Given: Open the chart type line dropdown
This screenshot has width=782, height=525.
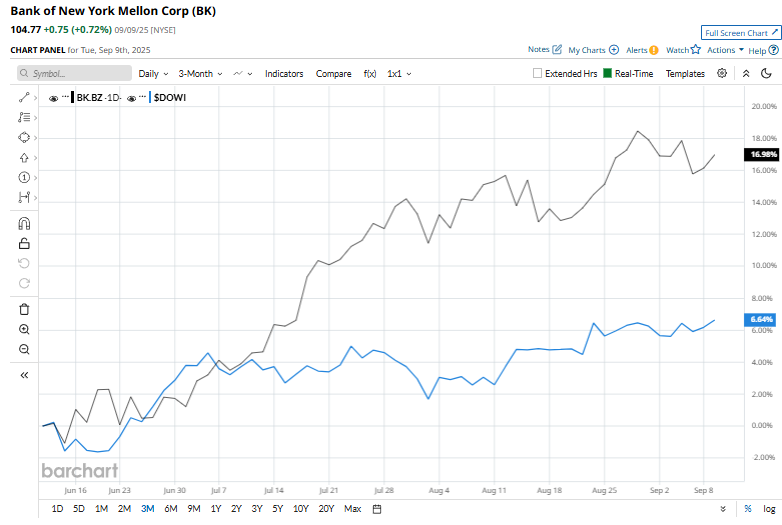Looking at the screenshot, I should click(x=243, y=73).
